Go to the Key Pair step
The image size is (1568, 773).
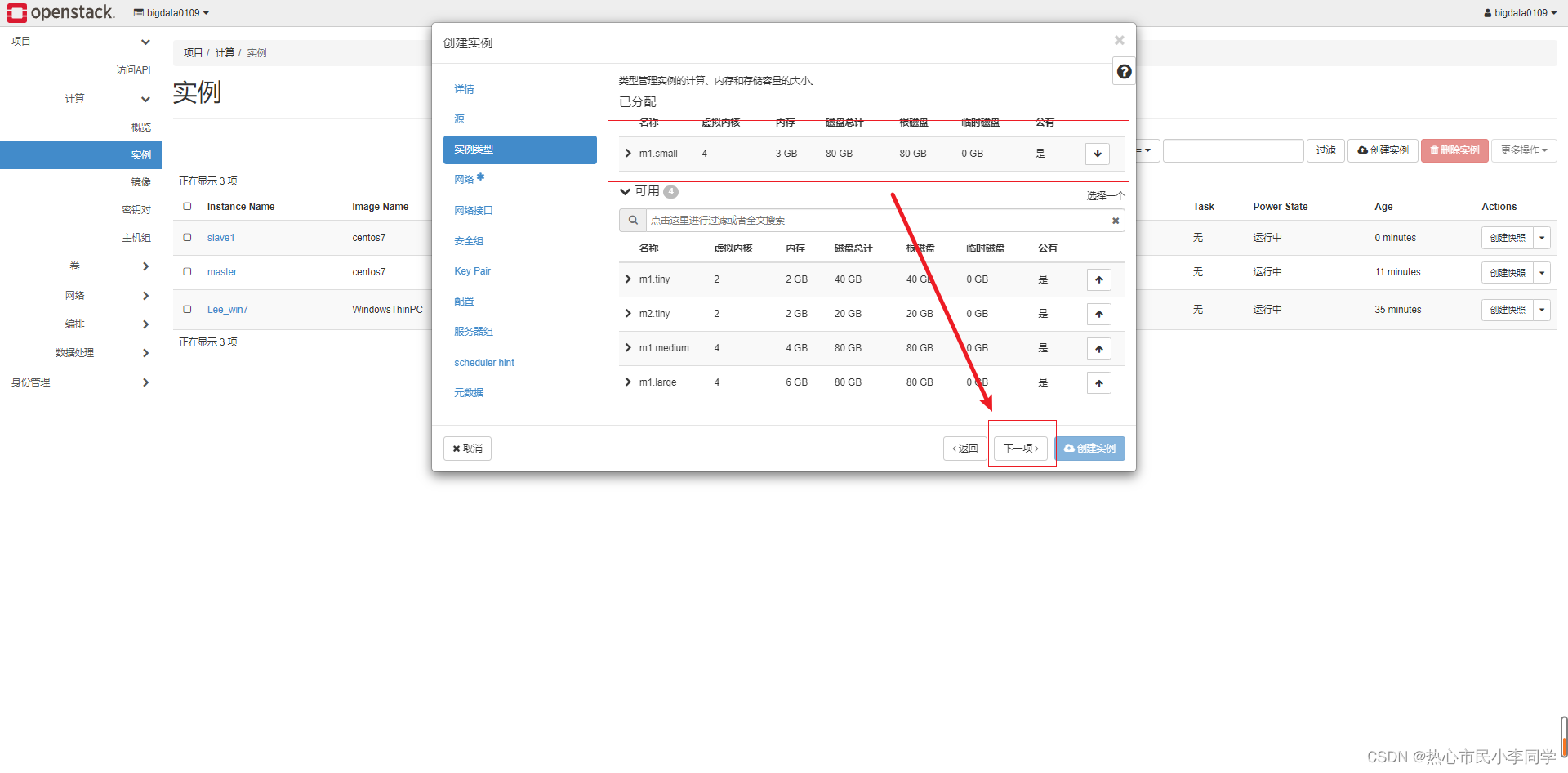click(473, 271)
